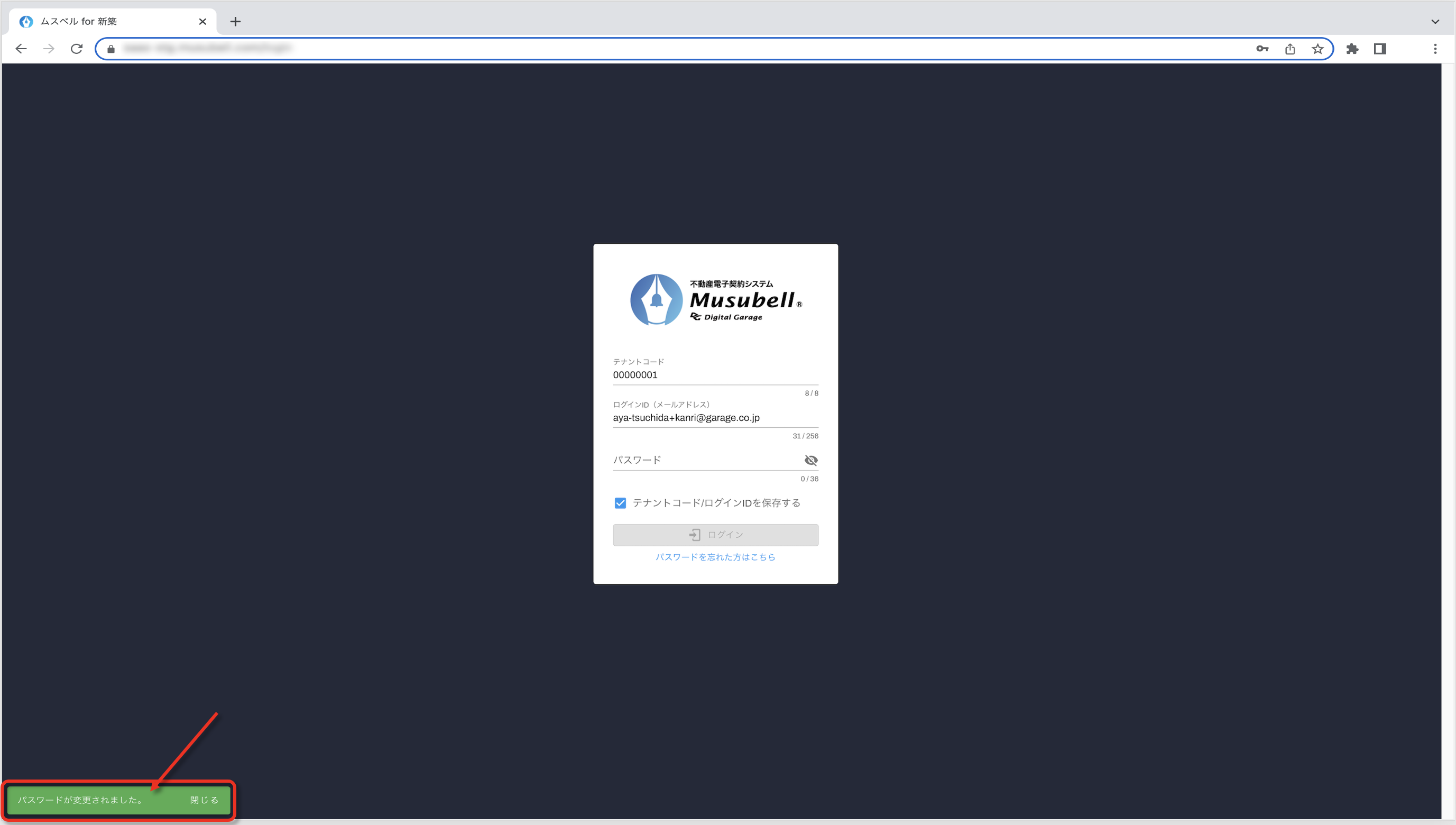The image size is (1456, 825).
Task: Open a new tab with plus
Action: tap(236, 22)
